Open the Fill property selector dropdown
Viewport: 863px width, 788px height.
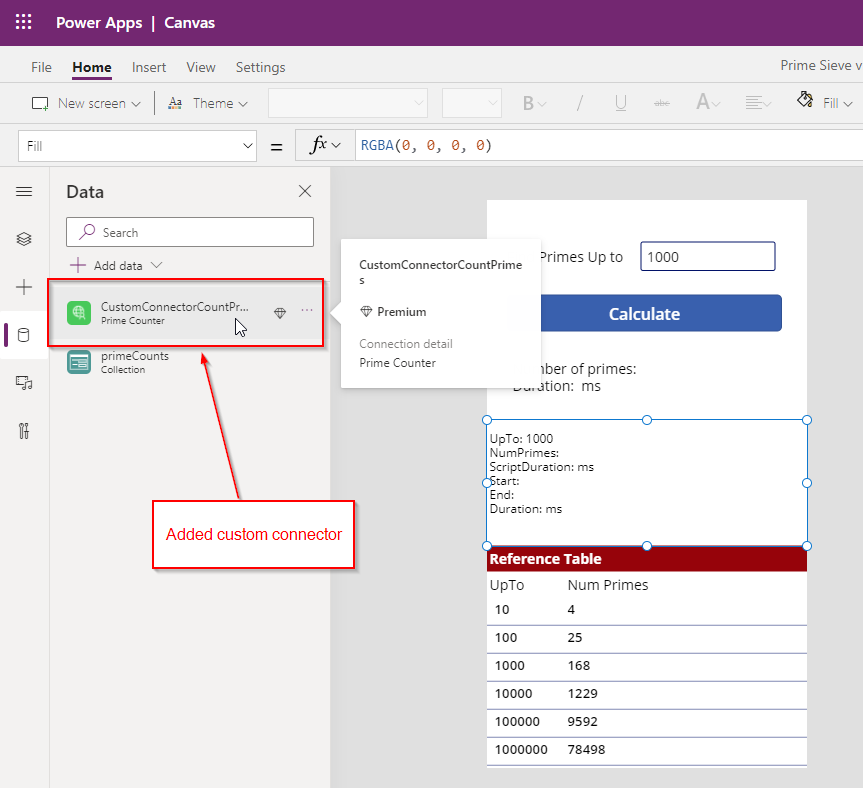click(138, 146)
